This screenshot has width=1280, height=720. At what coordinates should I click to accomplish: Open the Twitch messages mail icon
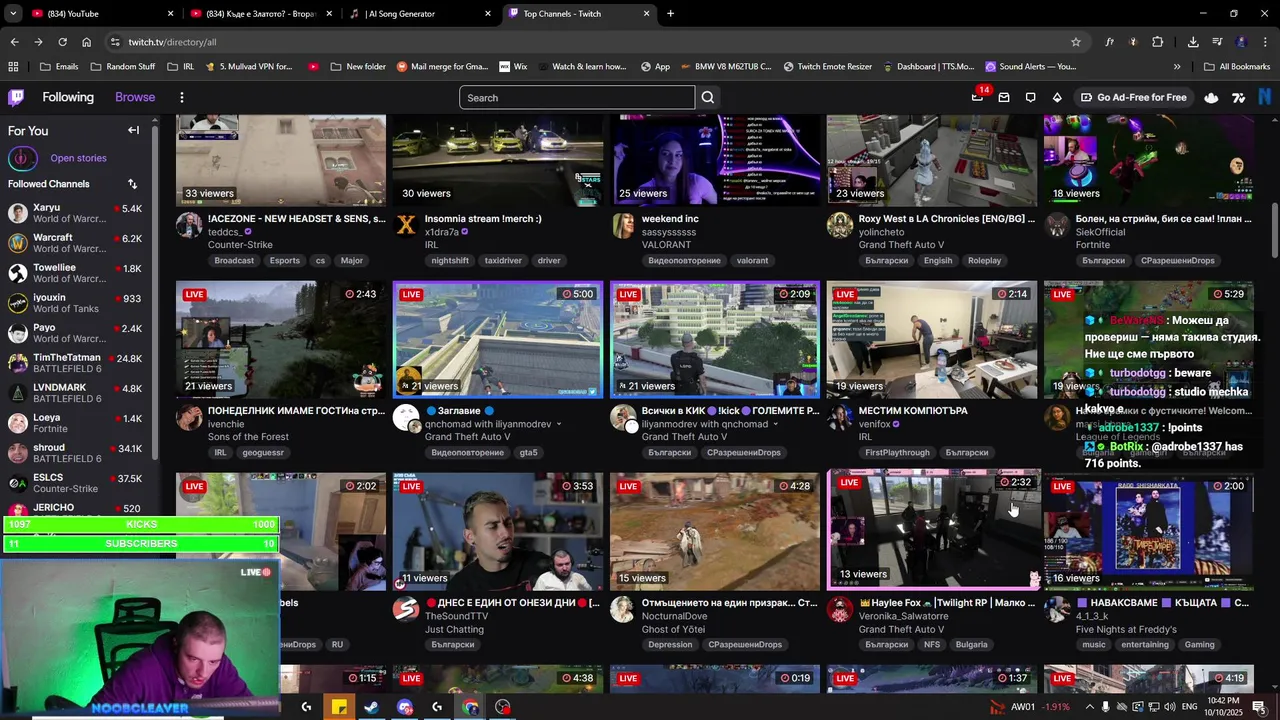point(1004,97)
